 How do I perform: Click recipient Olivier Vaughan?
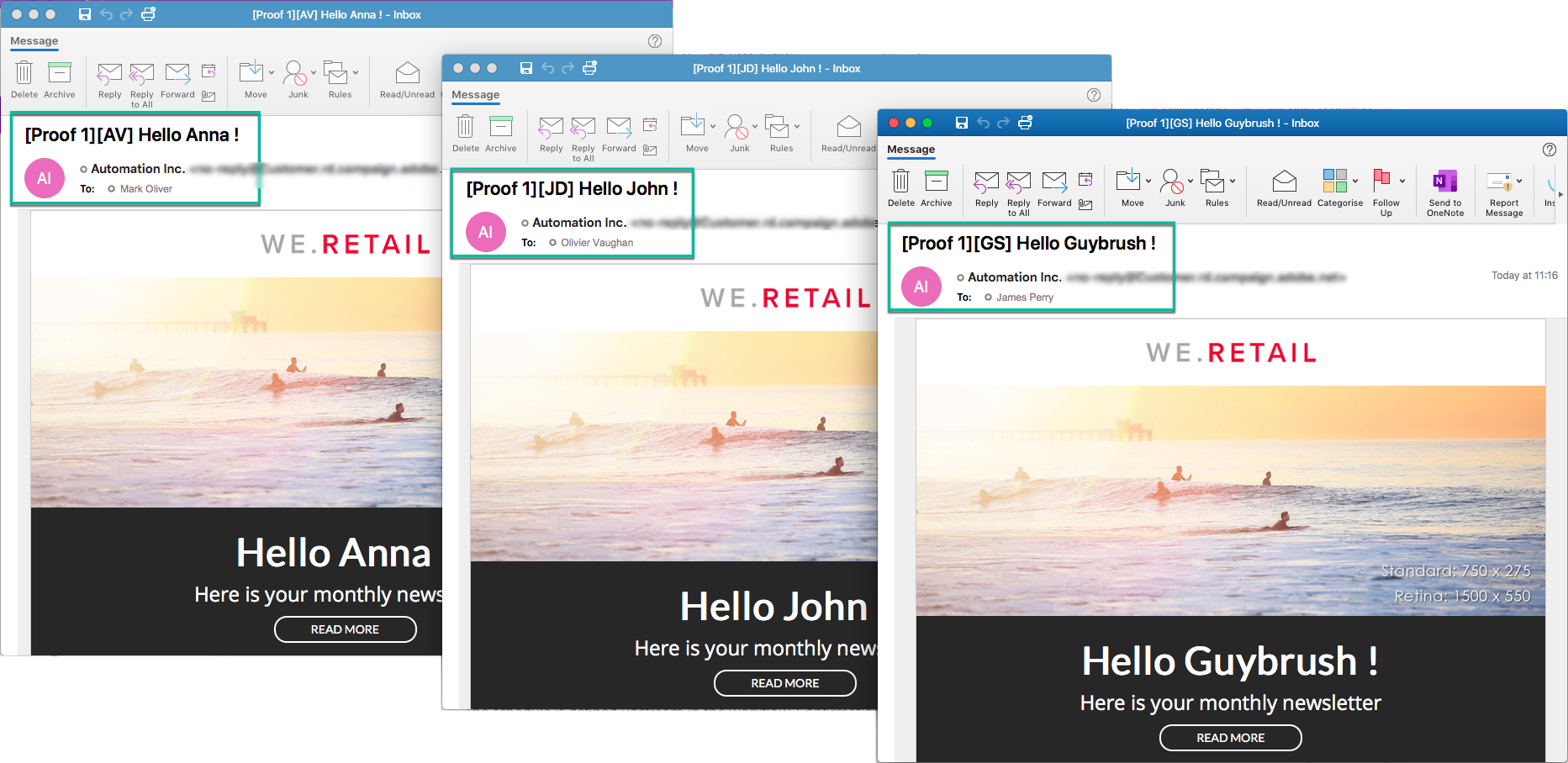click(597, 243)
